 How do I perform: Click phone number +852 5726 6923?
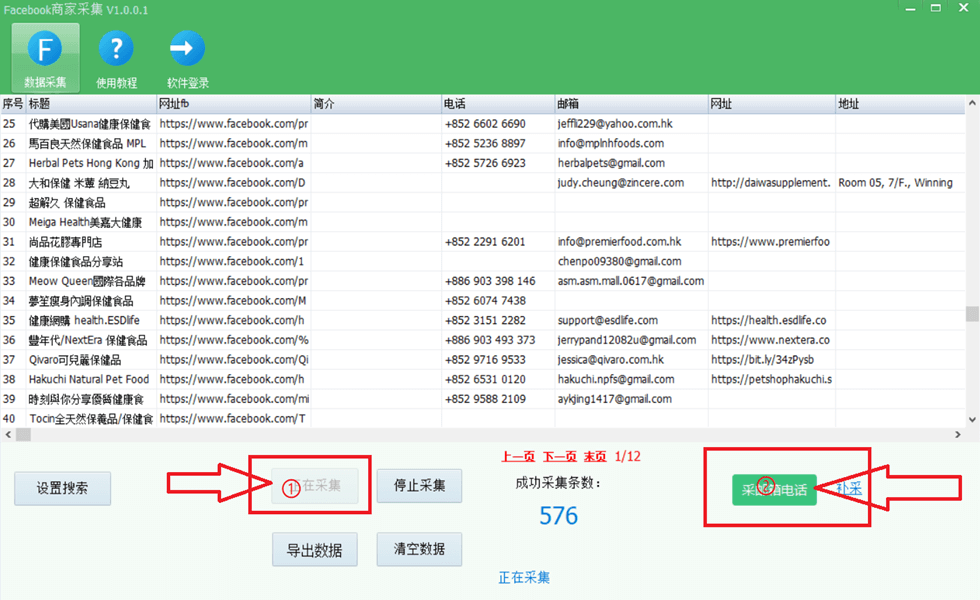click(485, 163)
